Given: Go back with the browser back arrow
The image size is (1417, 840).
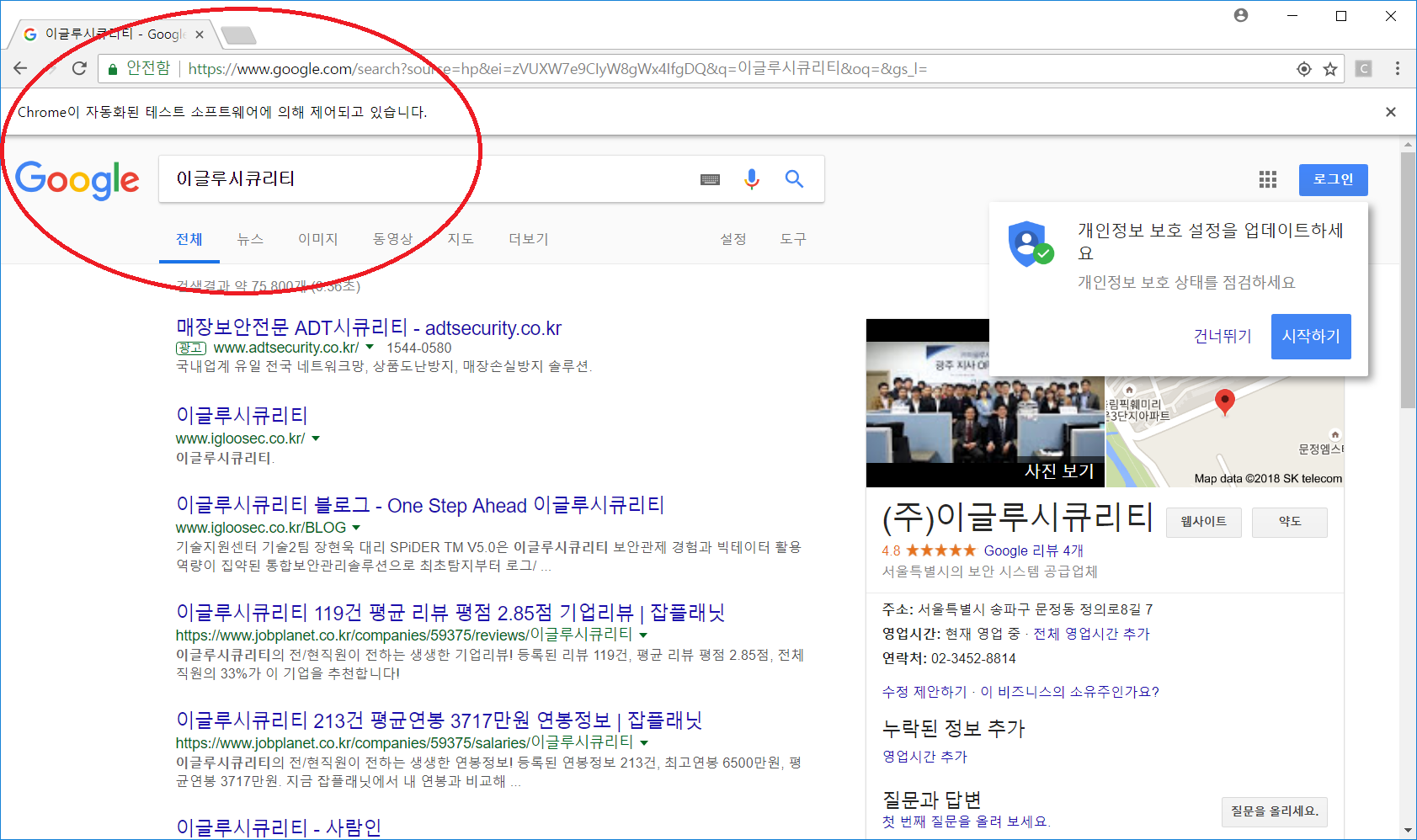Looking at the screenshot, I should [21, 68].
